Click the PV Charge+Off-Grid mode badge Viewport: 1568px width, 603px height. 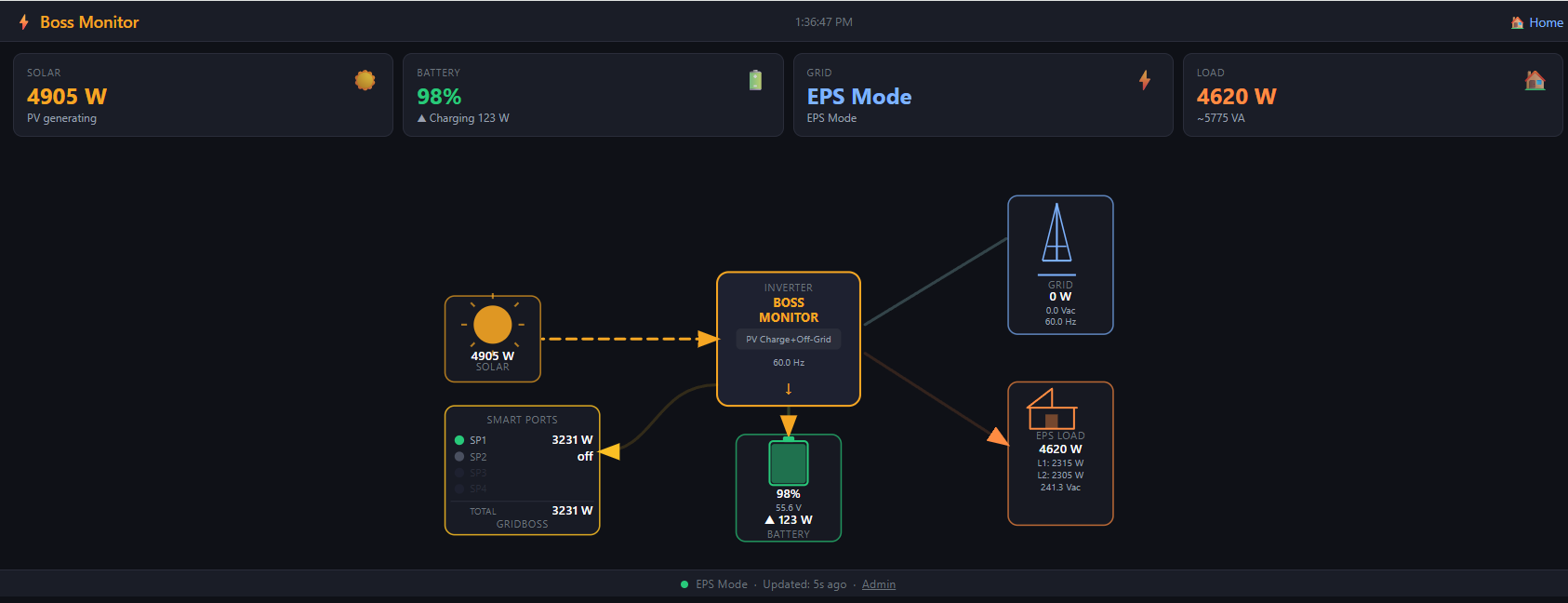point(789,340)
